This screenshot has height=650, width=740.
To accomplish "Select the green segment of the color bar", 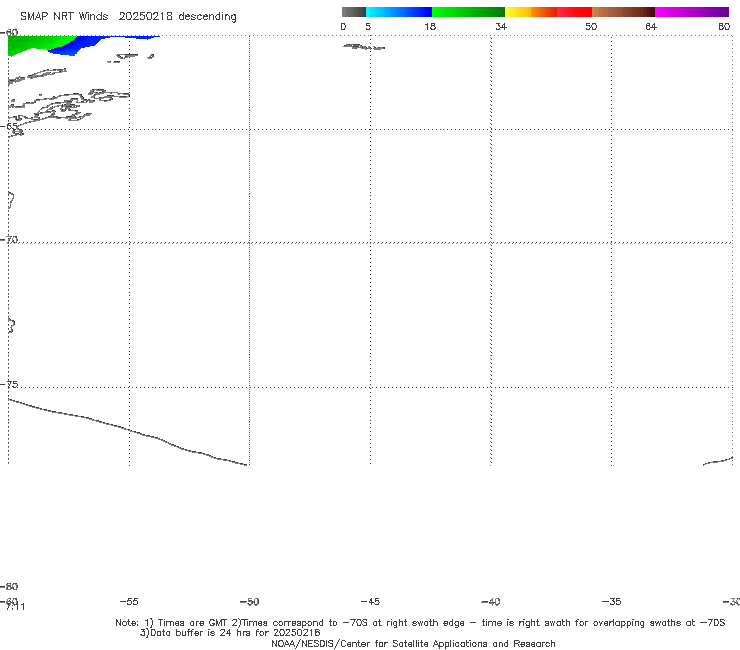I will 468,12.
